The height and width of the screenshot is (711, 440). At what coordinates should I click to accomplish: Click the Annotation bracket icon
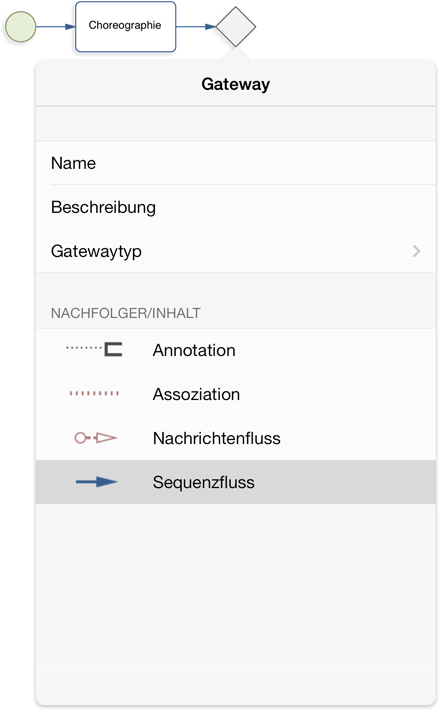tap(94, 350)
